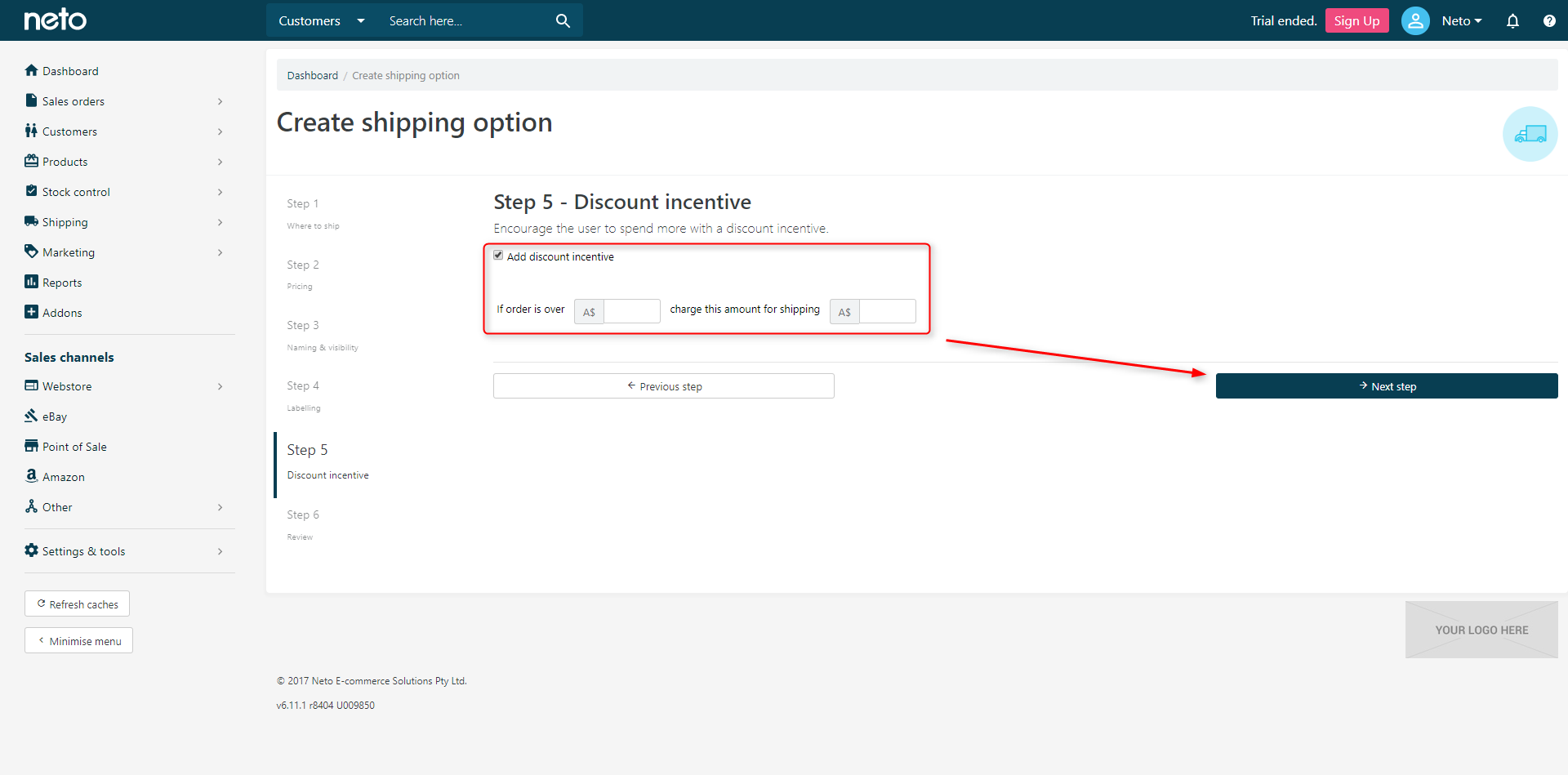Go to Step 2 Pricing
Image resolution: width=1568 pixels, height=775 pixels.
coord(303,274)
